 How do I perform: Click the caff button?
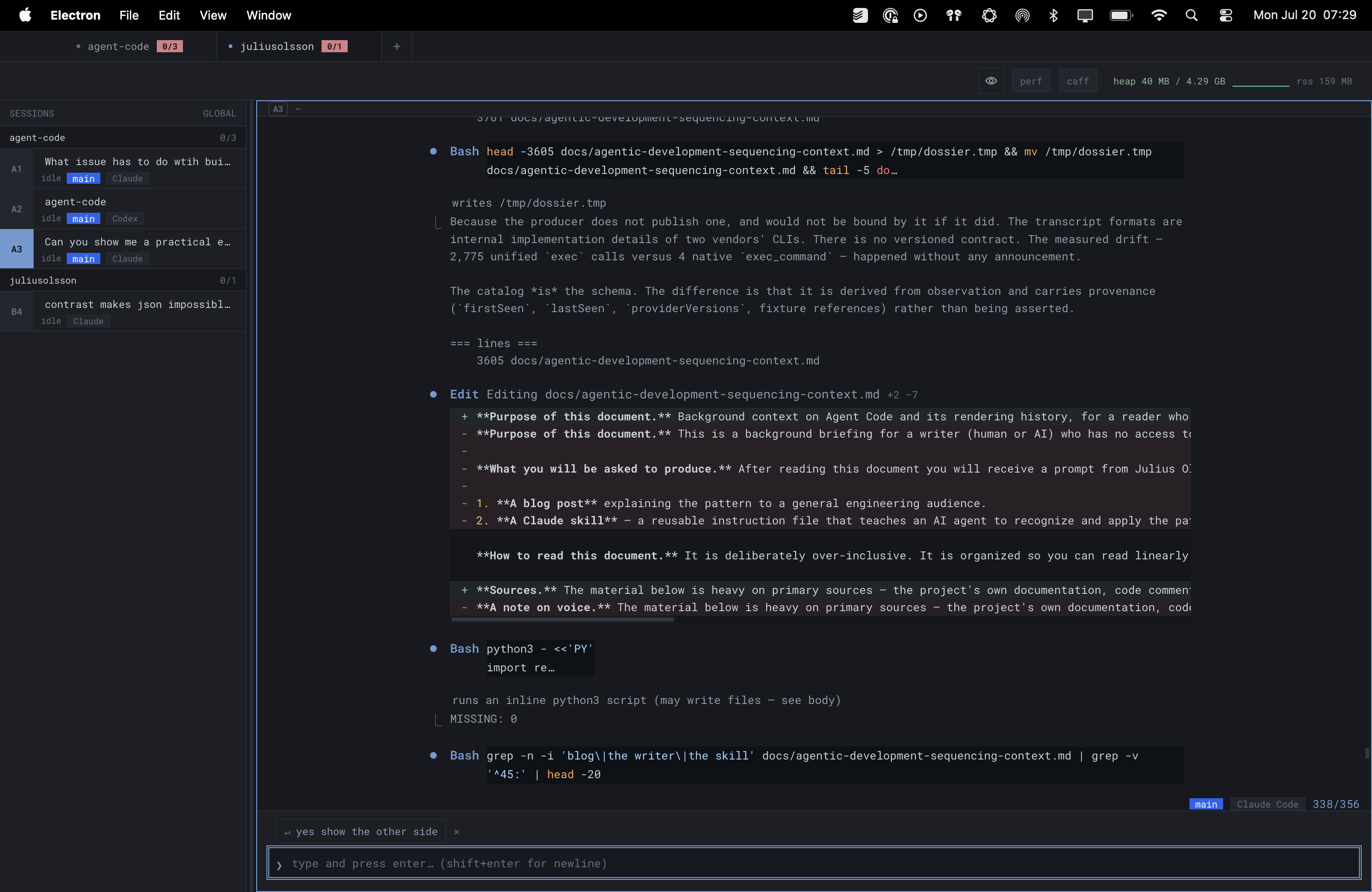tap(1078, 81)
